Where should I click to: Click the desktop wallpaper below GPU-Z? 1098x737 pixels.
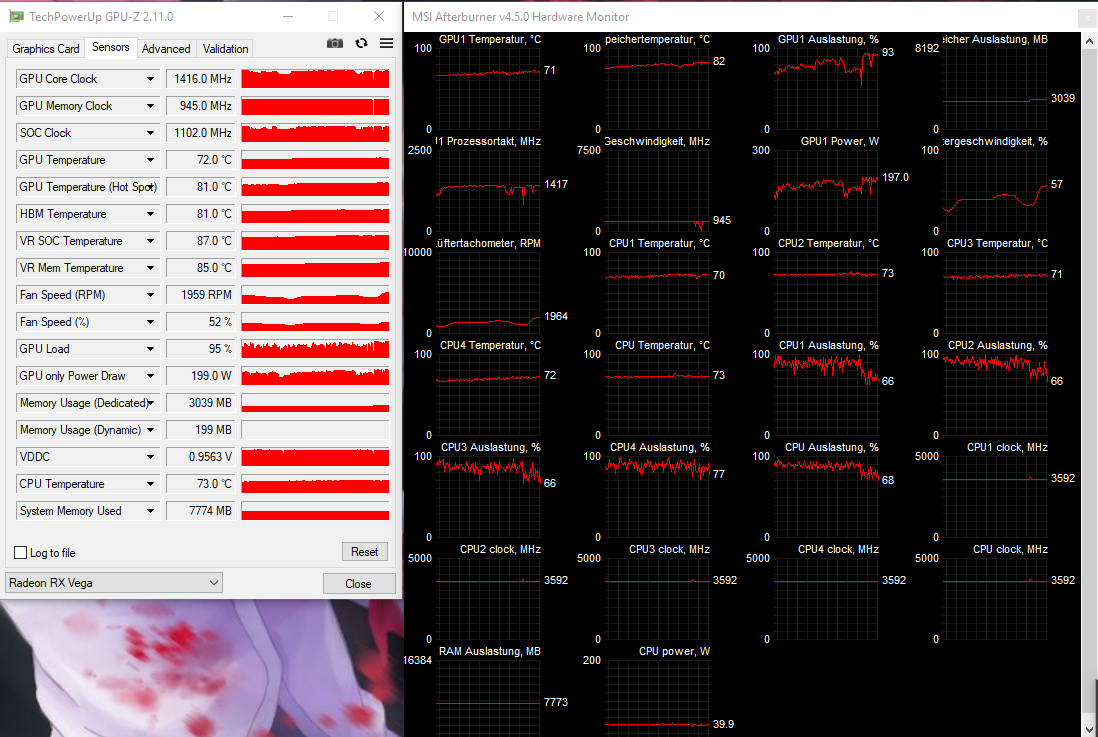(x=201, y=668)
